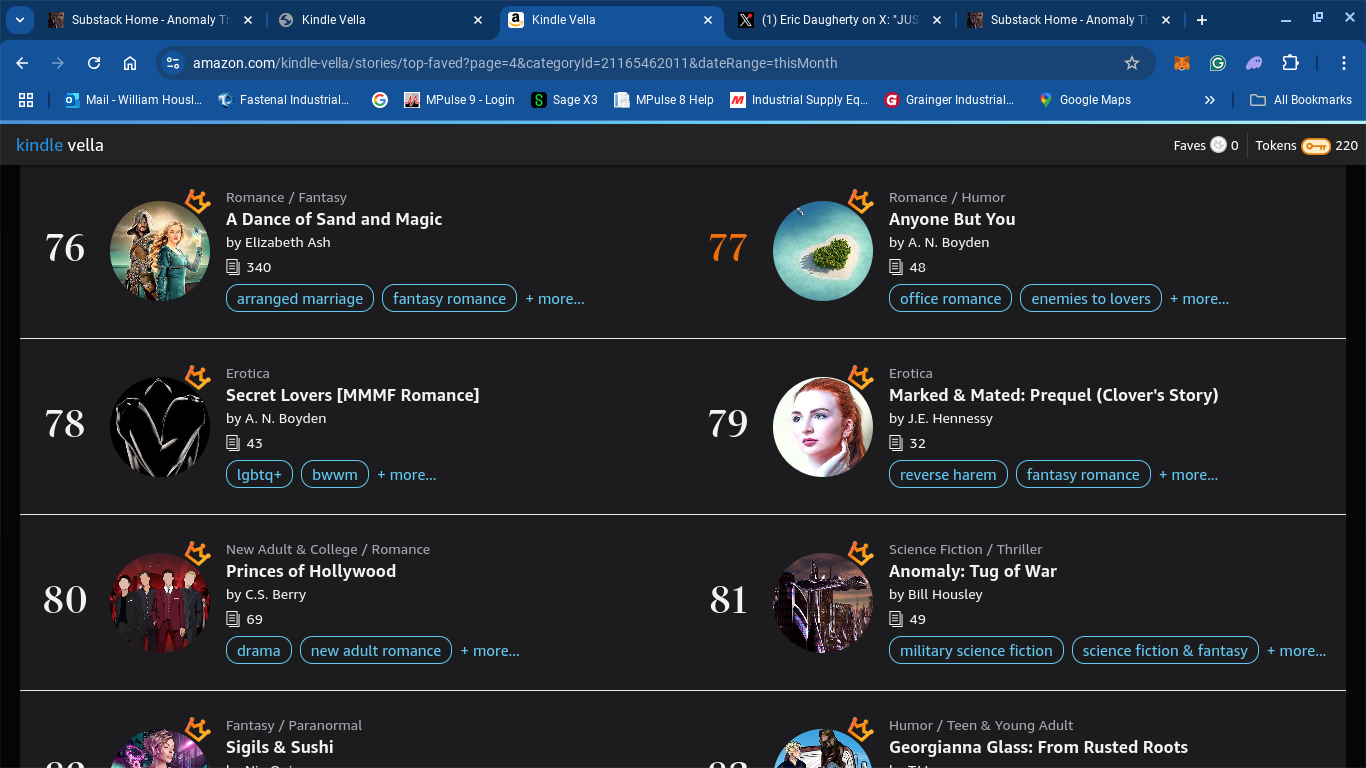Bookmark this page with star icon
Viewport: 1366px width, 768px height.
(1132, 63)
